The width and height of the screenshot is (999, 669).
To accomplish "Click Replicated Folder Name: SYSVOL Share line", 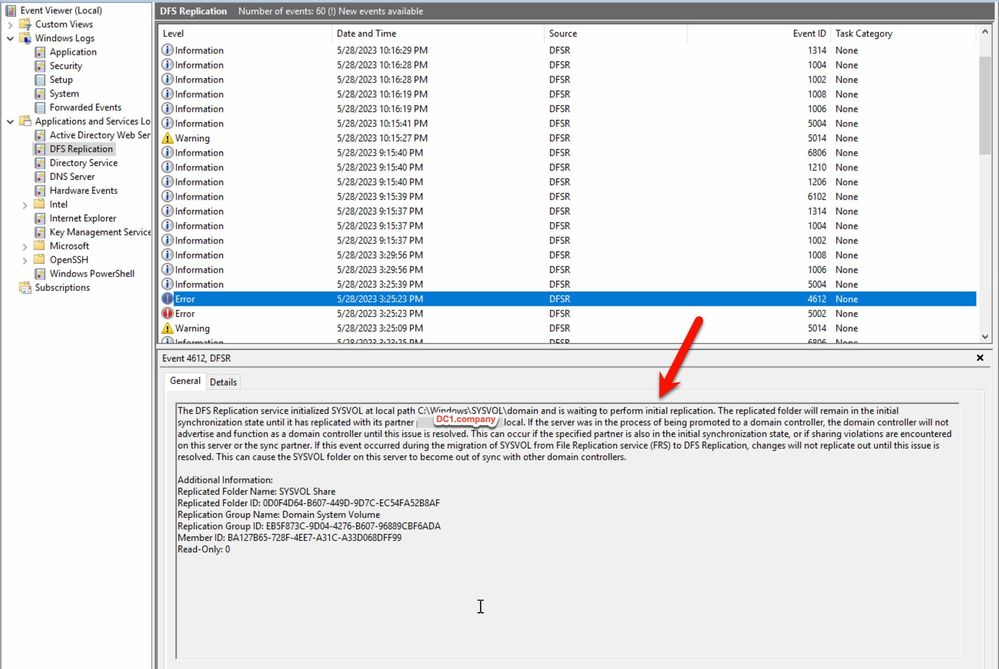I will (x=256, y=492).
